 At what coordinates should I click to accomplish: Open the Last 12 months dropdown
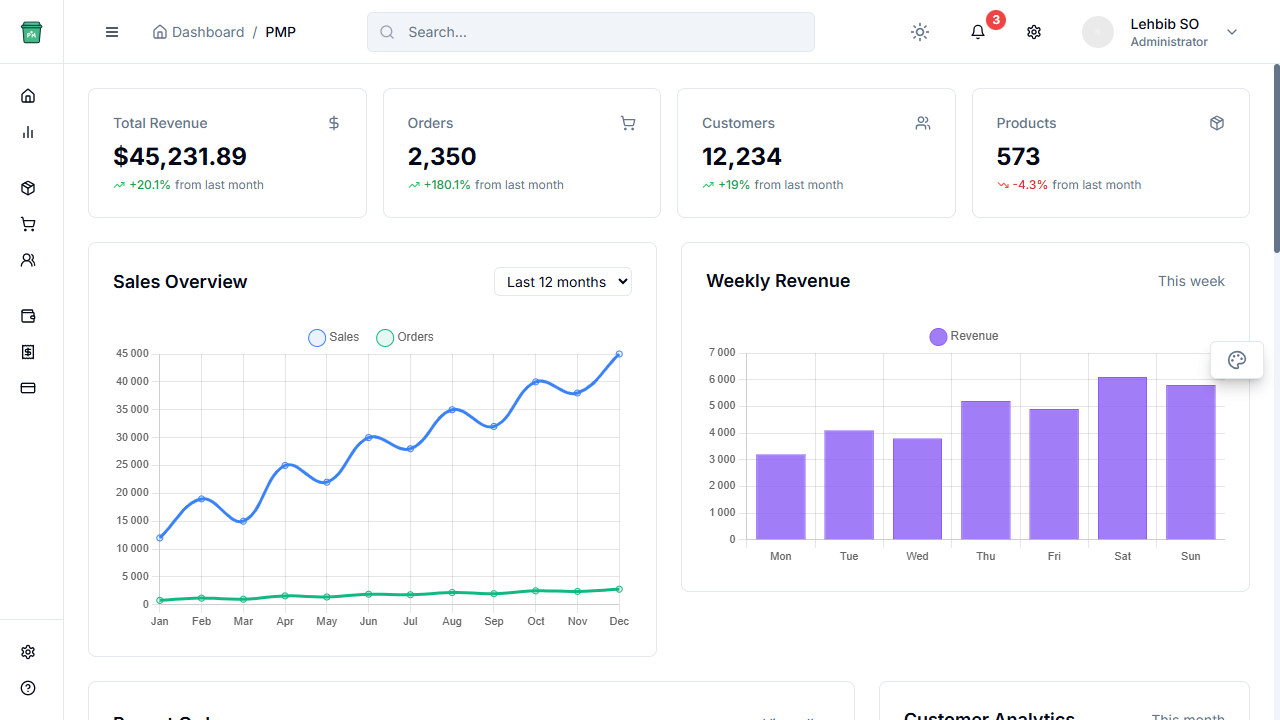[562, 281]
